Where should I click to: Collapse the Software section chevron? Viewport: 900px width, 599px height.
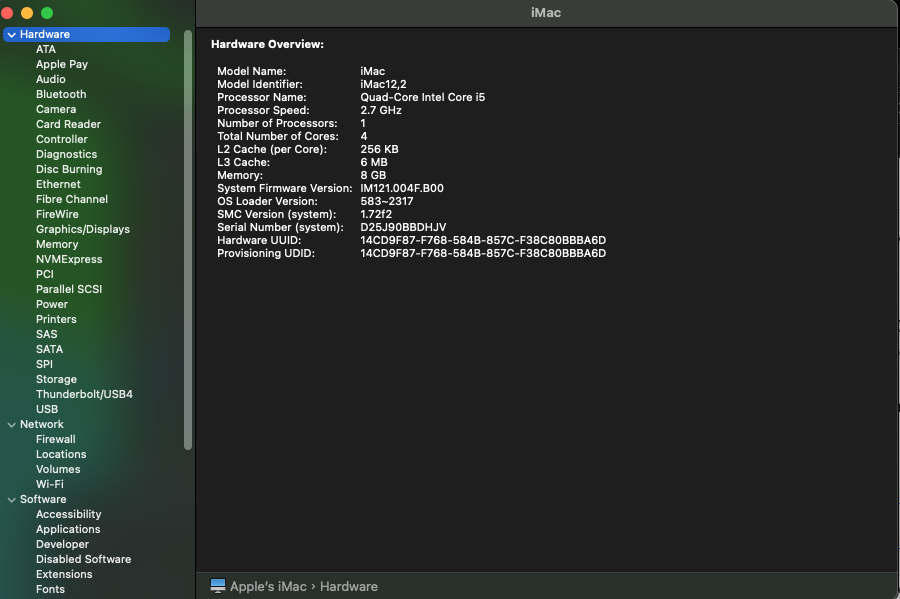pos(11,500)
